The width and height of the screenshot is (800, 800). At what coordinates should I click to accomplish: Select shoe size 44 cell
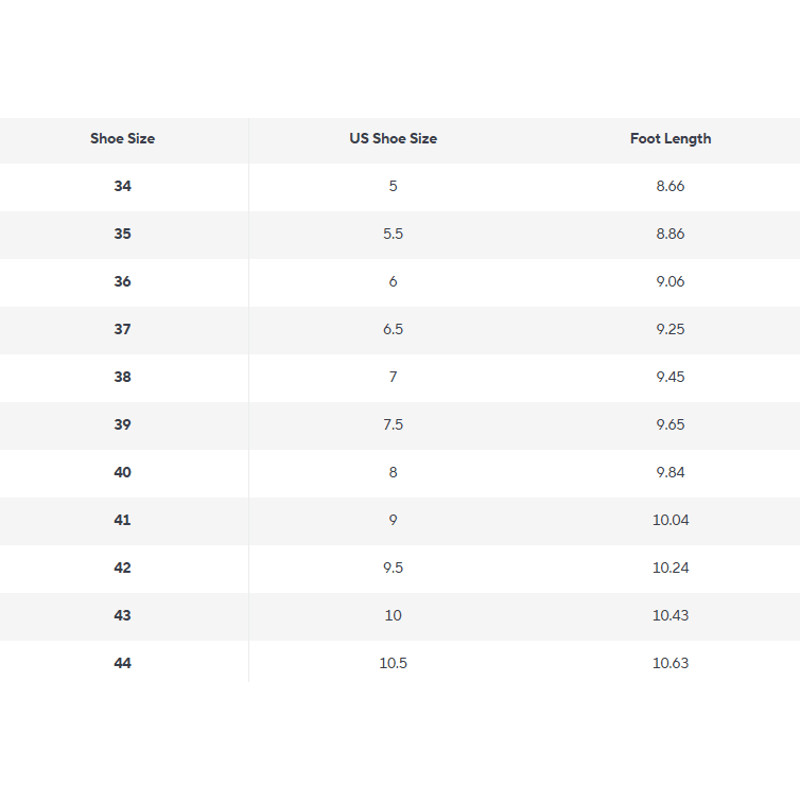click(122, 663)
